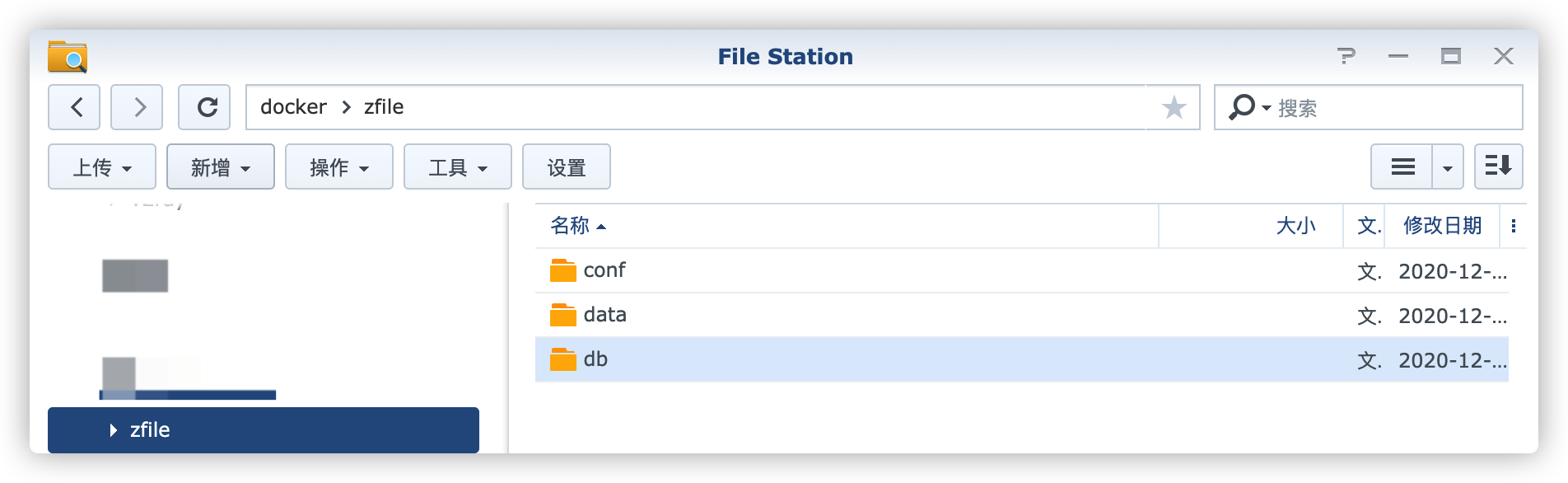1568x483 pixels.
Task: Open File Station help
Action: tap(1346, 56)
